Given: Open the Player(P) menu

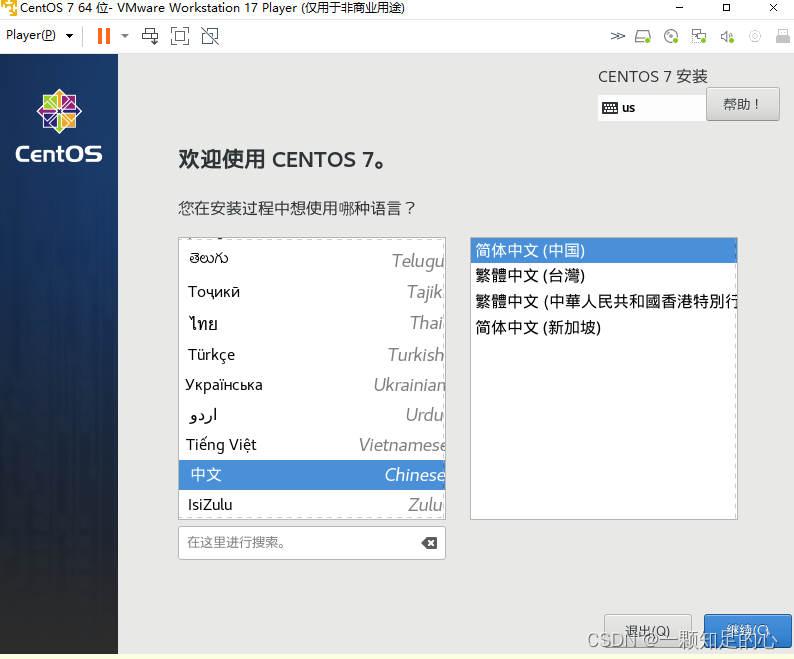Looking at the screenshot, I should pyautogui.click(x=39, y=35).
